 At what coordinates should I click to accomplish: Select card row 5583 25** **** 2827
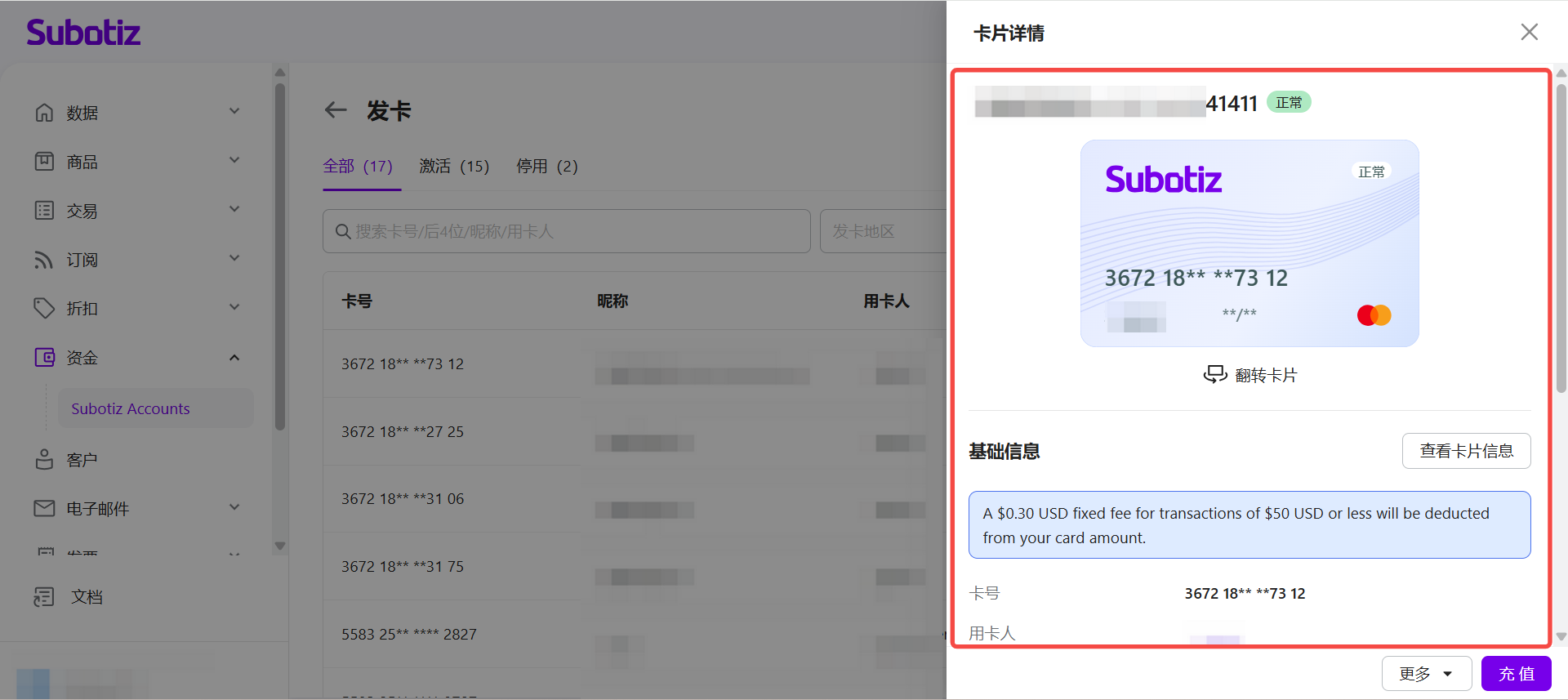point(635,635)
